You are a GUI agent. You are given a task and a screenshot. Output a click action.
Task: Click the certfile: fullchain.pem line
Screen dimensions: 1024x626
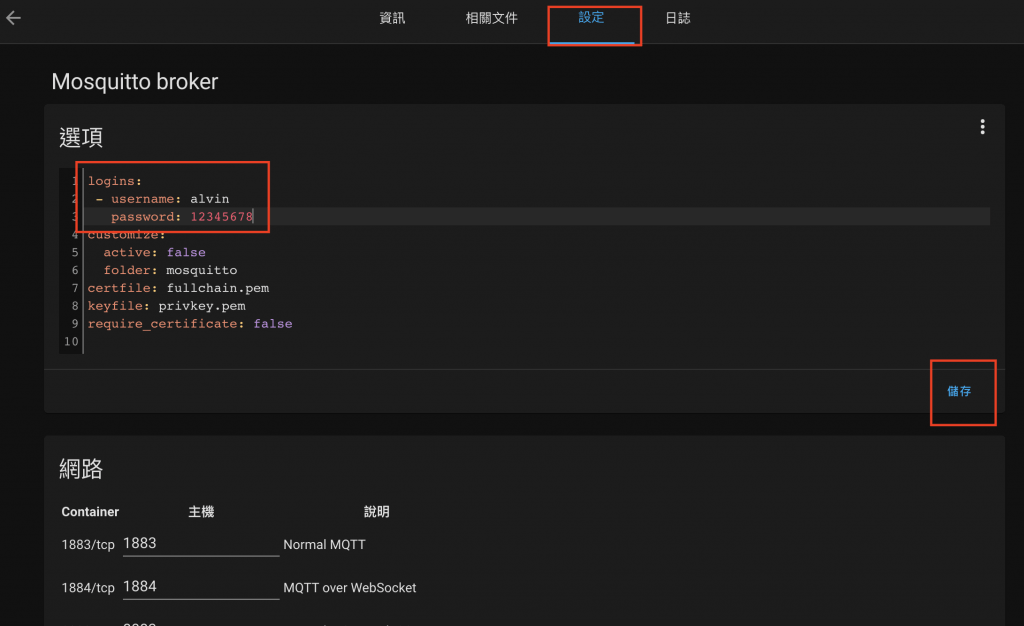pos(178,289)
